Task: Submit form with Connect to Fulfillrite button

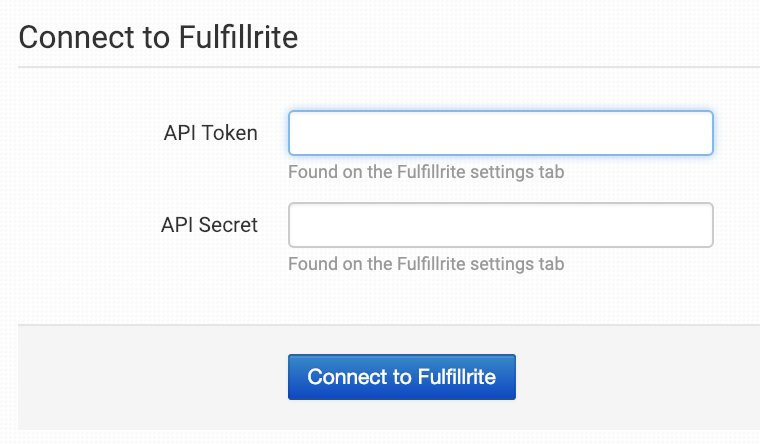Action: coord(401,377)
